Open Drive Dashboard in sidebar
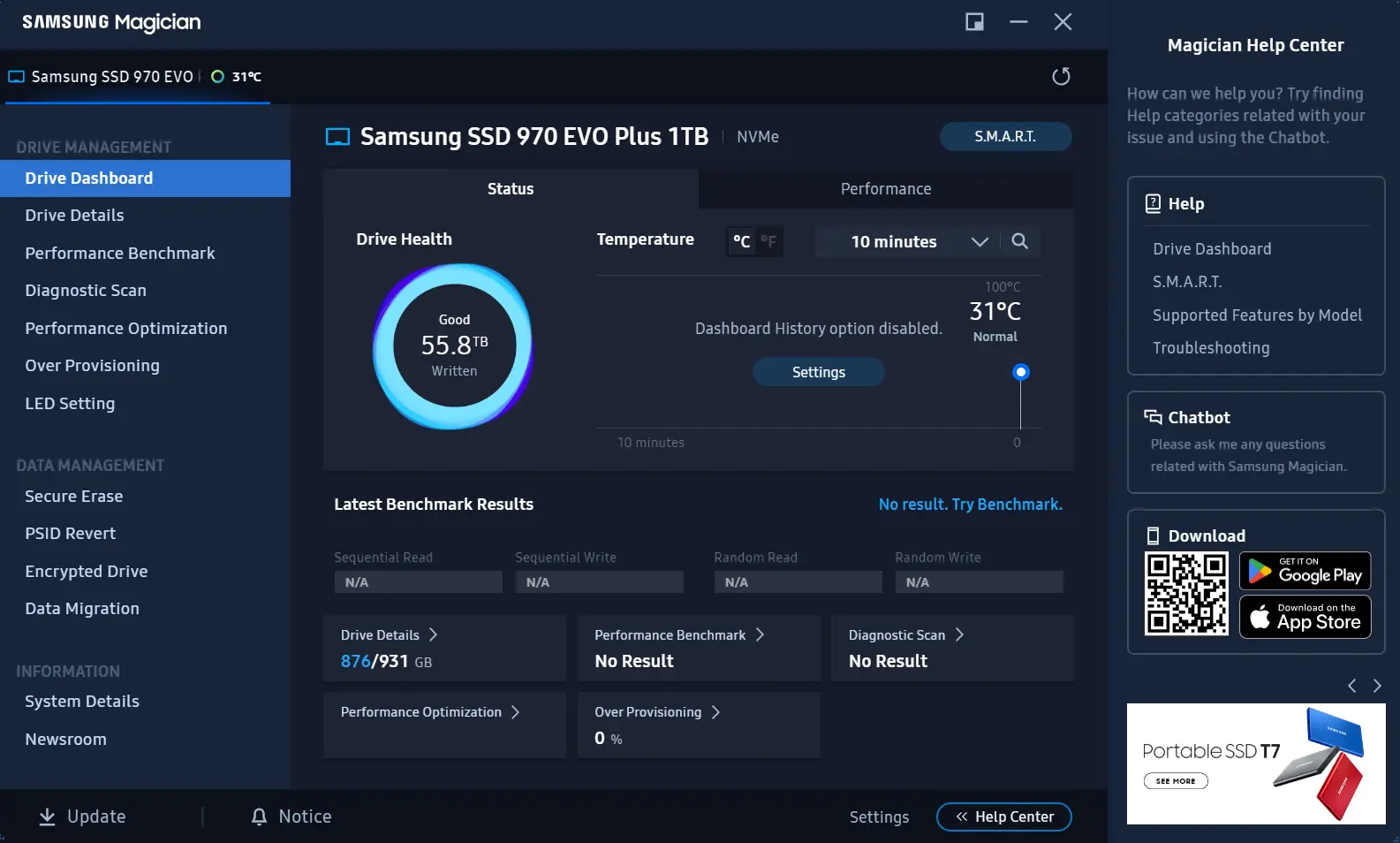Image resolution: width=1400 pixels, height=843 pixels. [x=145, y=178]
